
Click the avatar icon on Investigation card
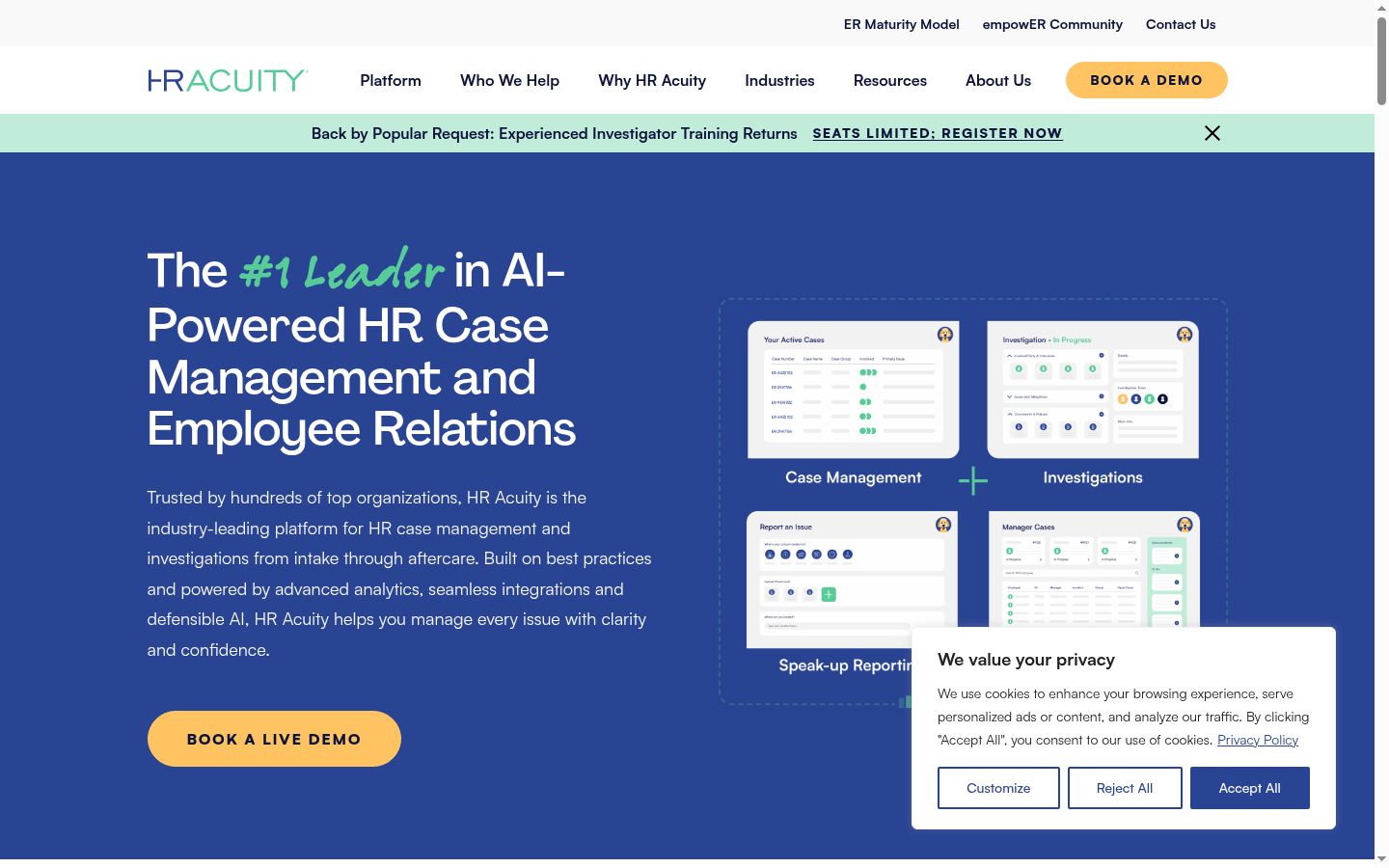click(1185, 335)
